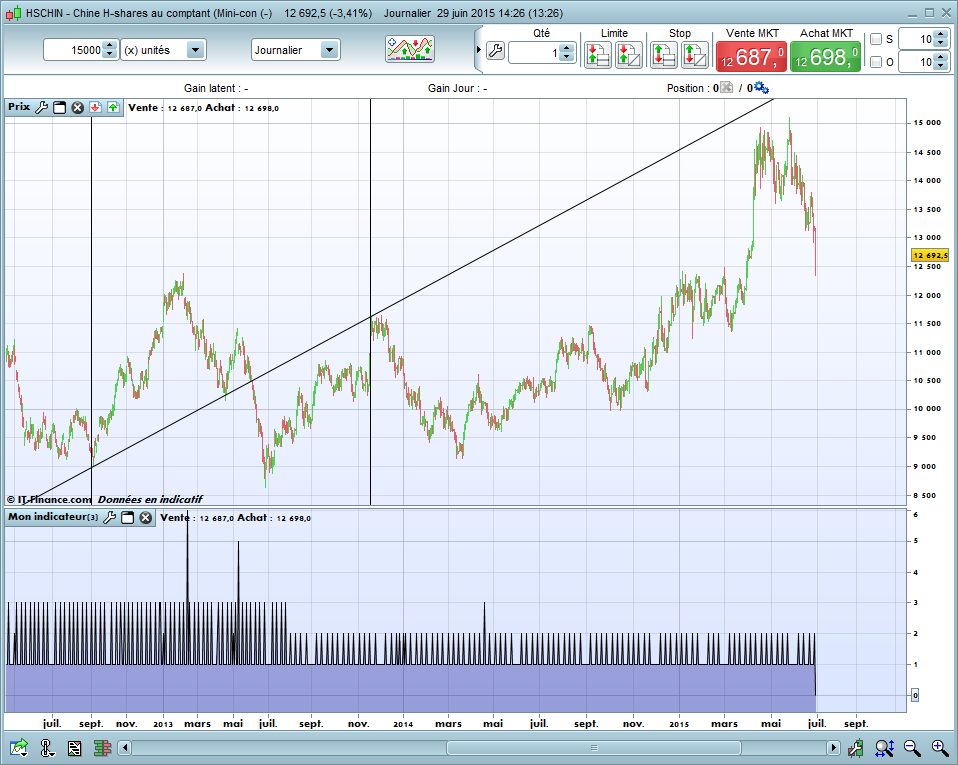
Task: Click the IT-Finance.com copyright text
Action: 48,499
